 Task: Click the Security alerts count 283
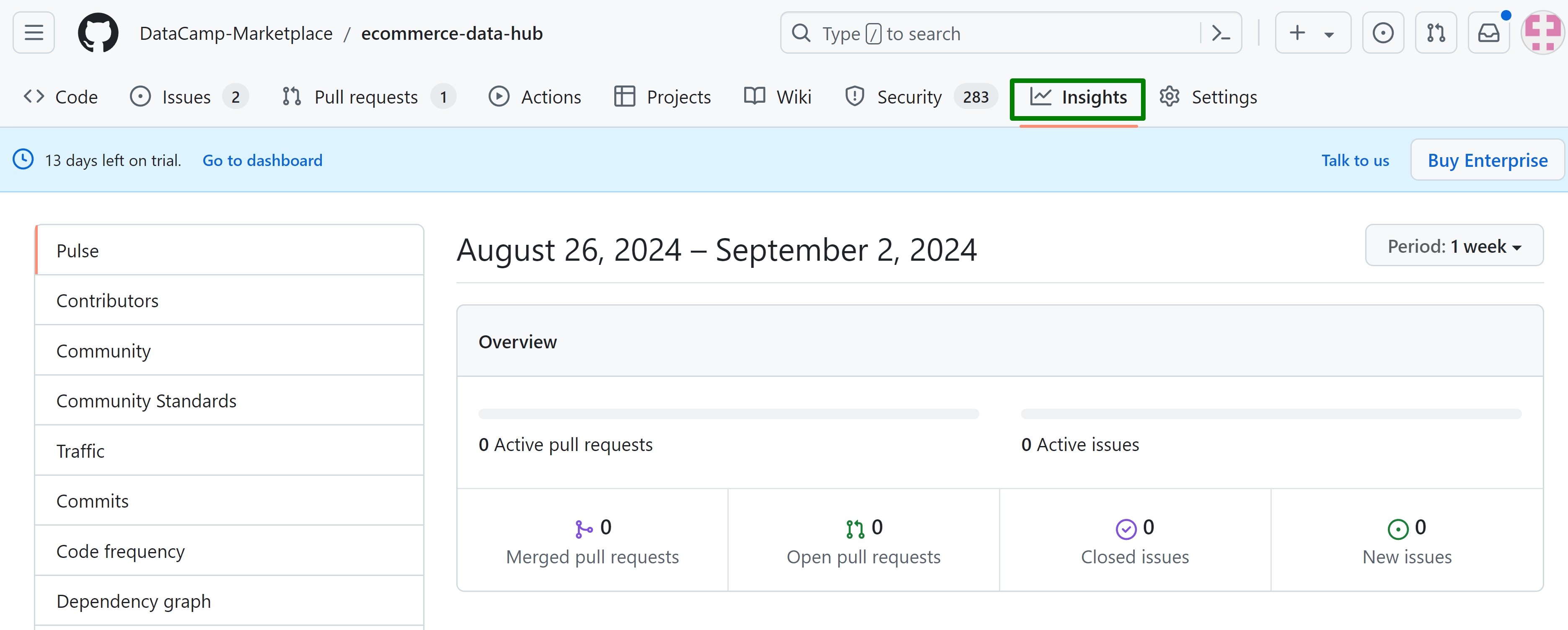976,97
